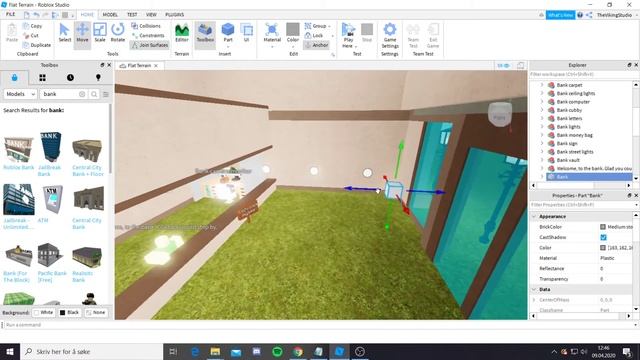Open Toolbox creations lightbulb tab
This screenshot has width=640, height=360.
tap(98, 78)
